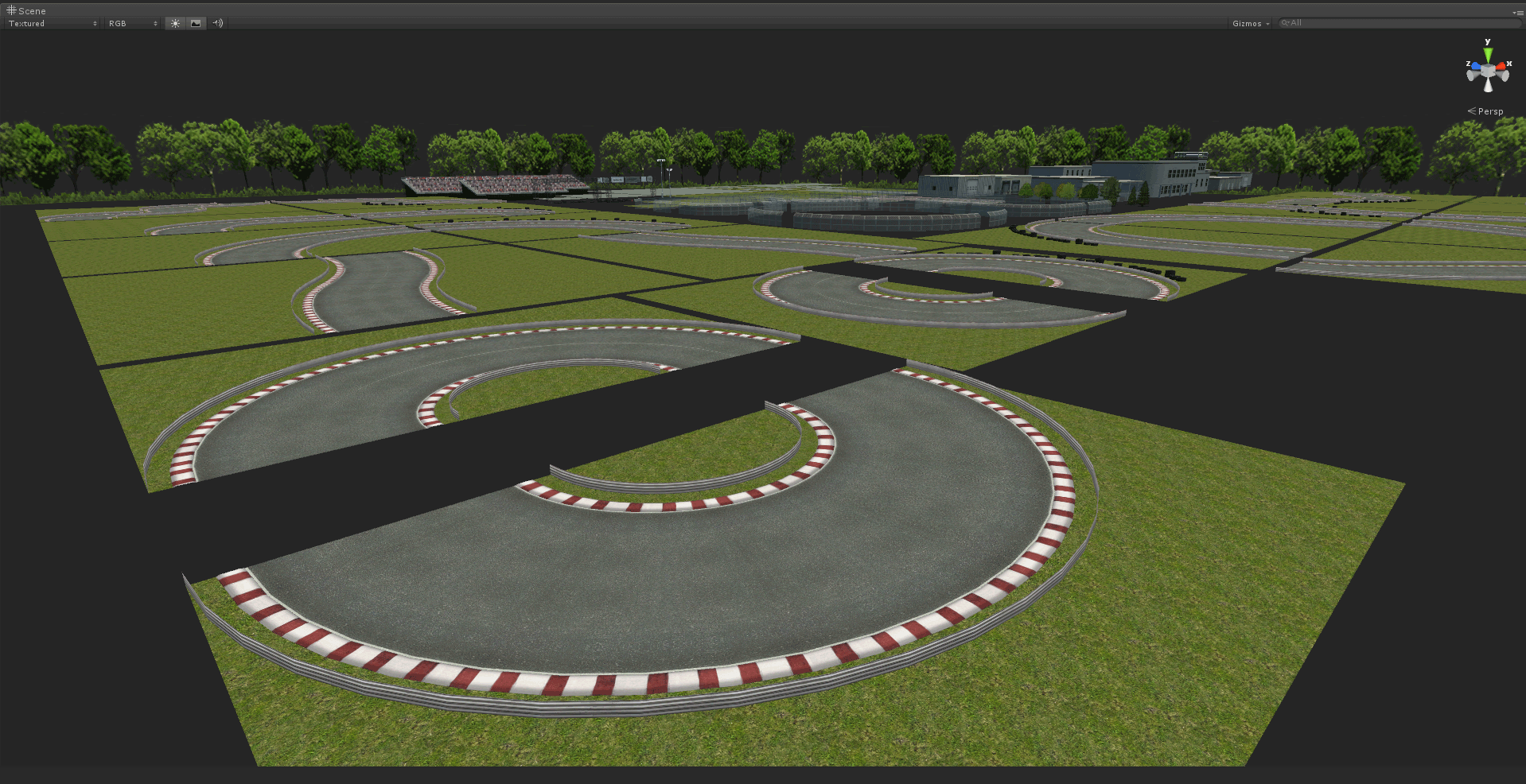Image resolution: width=1526 pixels, height=784 pixels.
Task: Click the center cube of the scene gizmo
Action: coord(1487,72)
